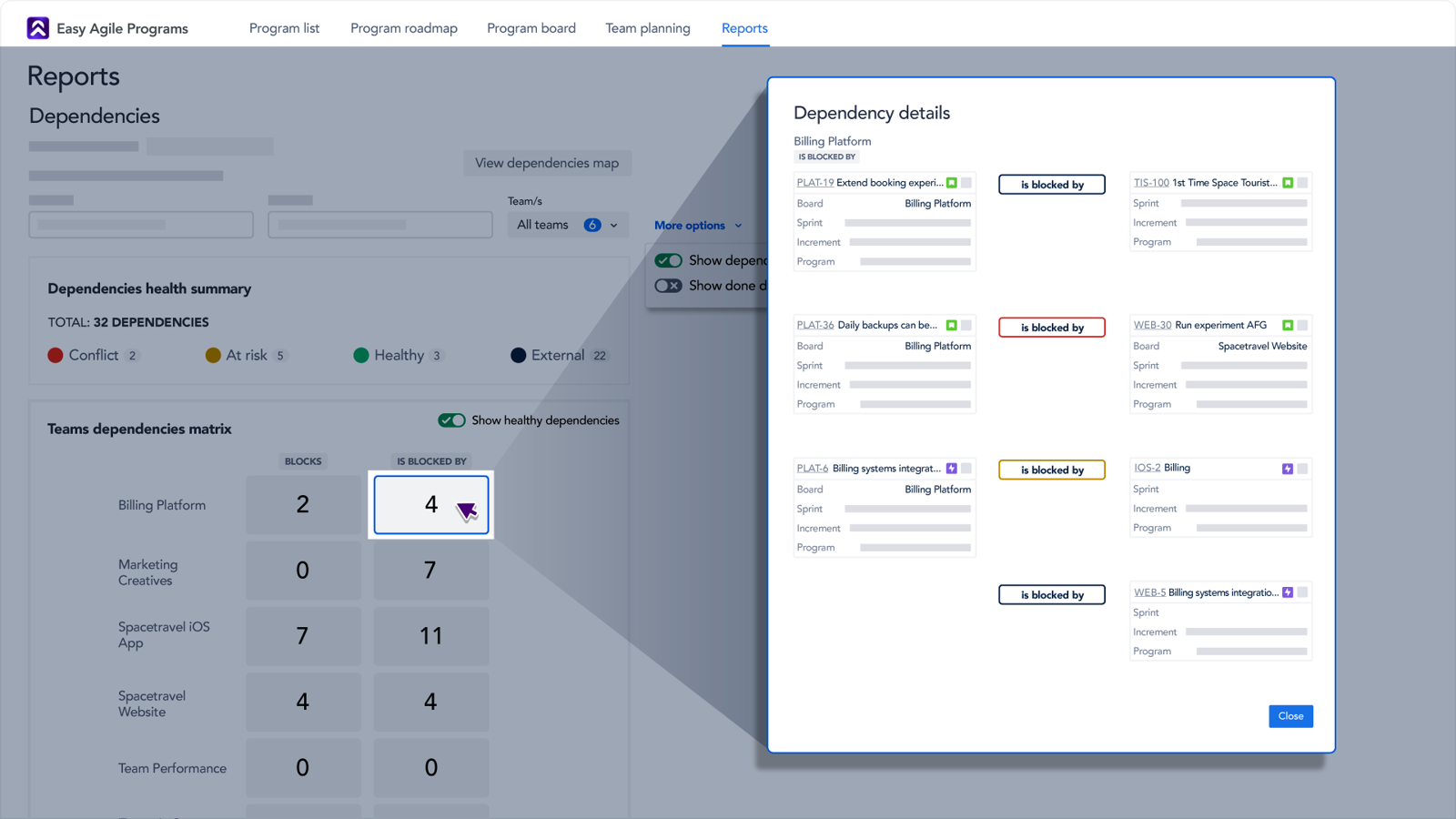Click the red Conflict status dot
Screen dimensions: 1456x819
coord(56,355)
